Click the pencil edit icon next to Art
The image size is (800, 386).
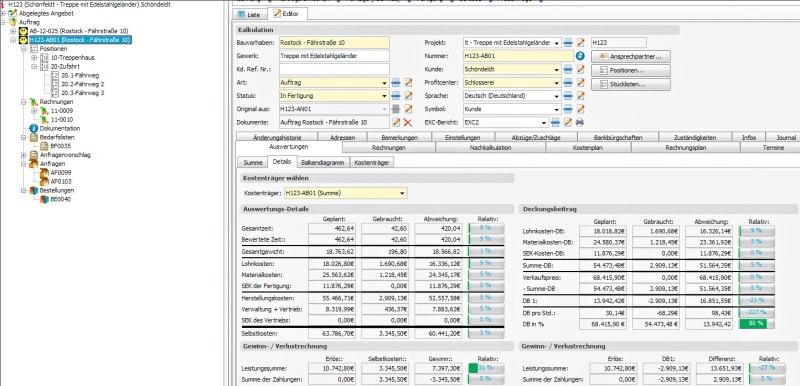pos(408,83)
